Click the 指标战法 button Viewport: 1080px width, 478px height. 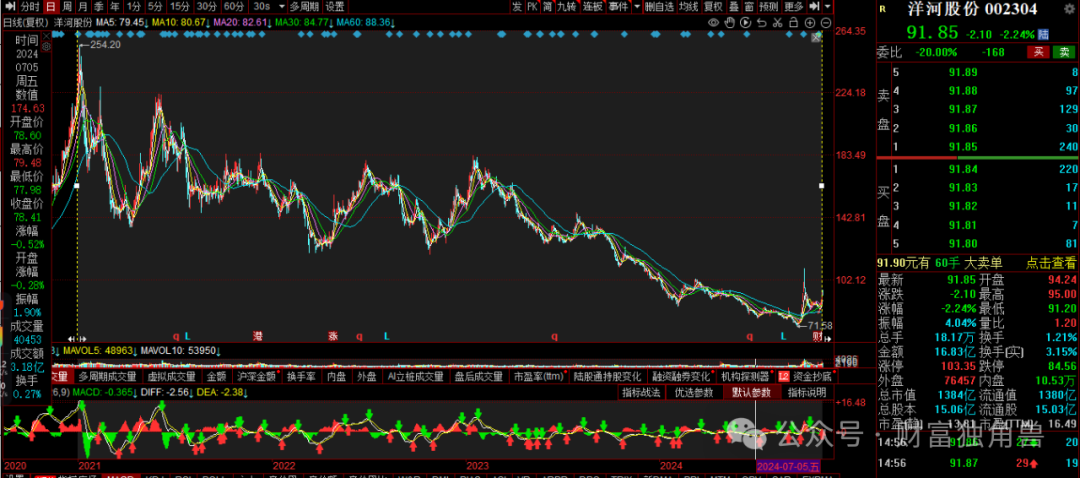[641, 392]
